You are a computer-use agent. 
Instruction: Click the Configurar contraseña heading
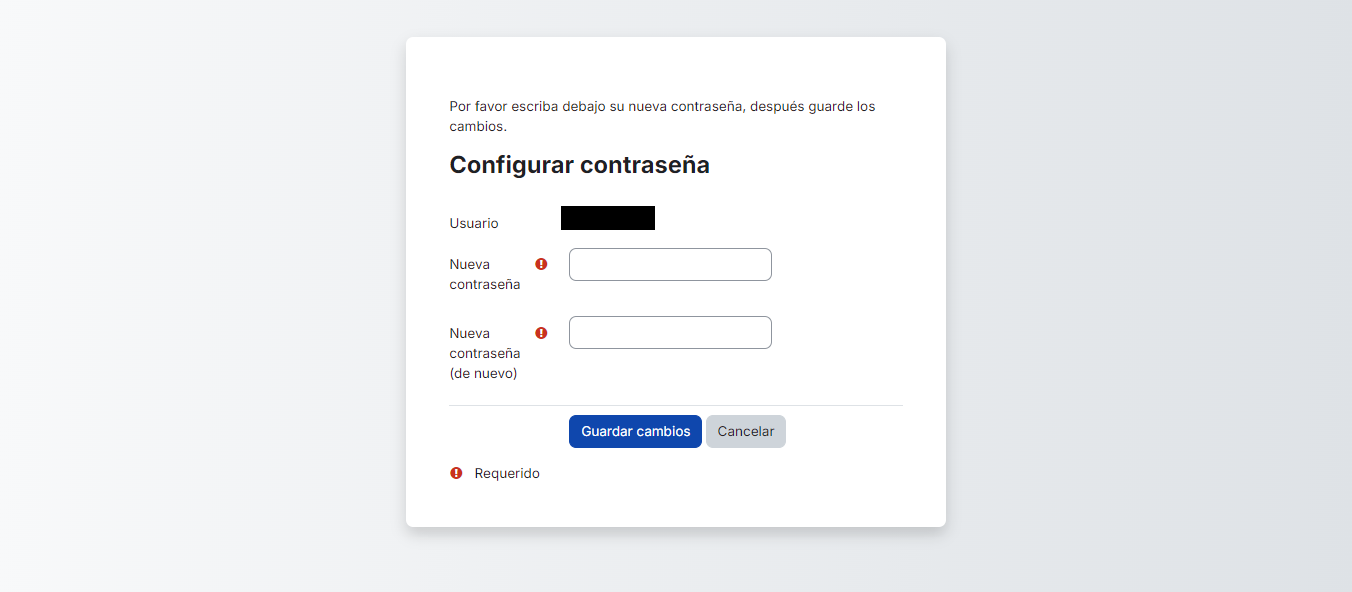click(579, 165)
